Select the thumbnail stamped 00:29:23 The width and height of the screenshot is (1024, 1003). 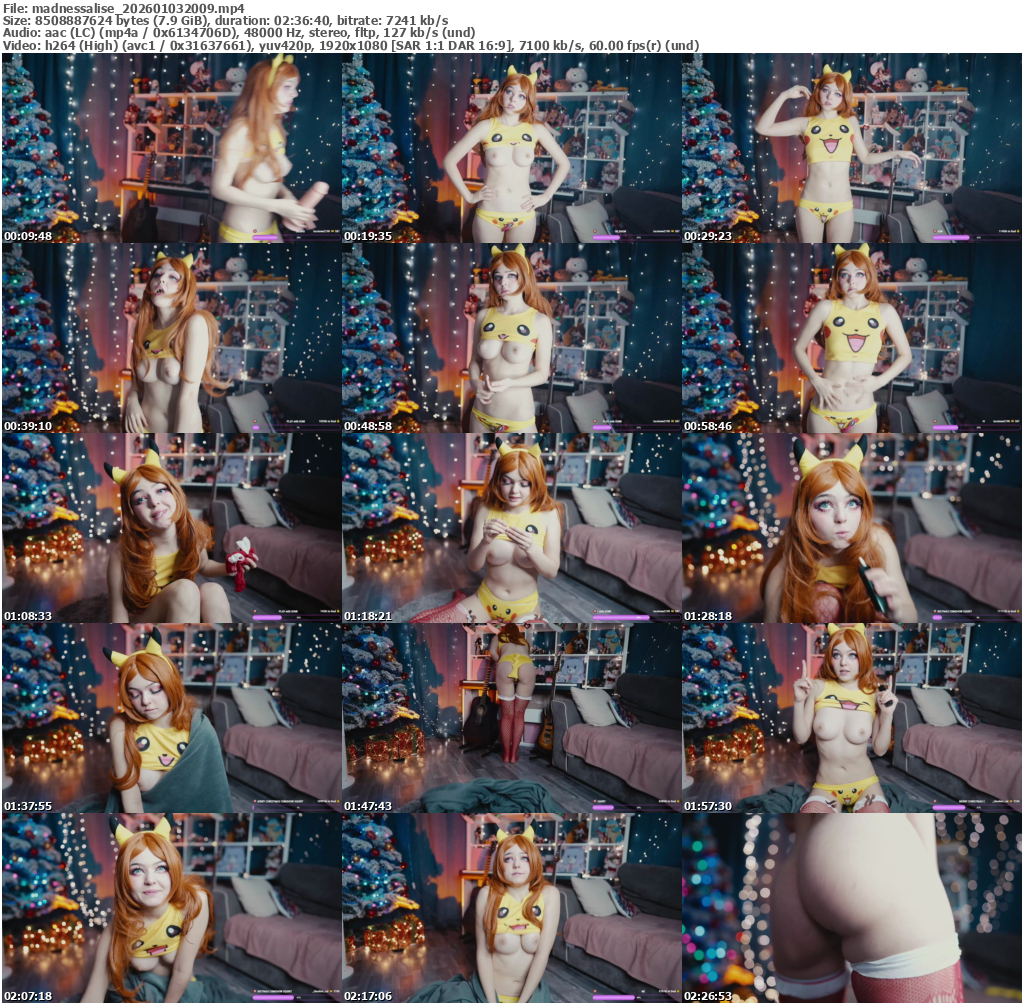852,148
